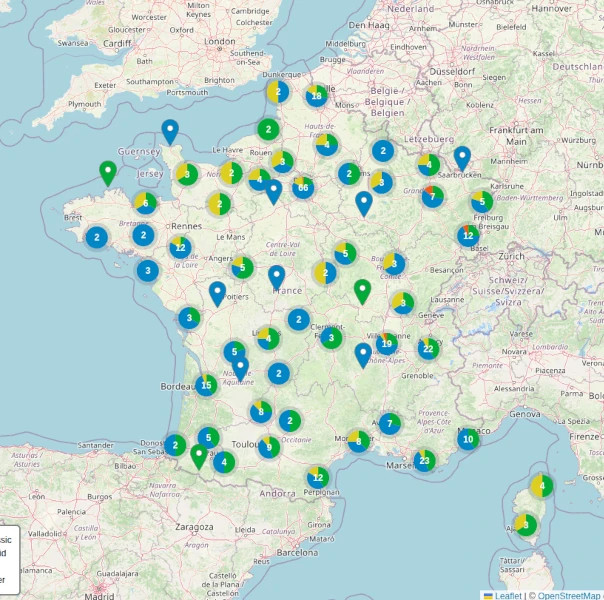
Task: Expand the 23 cluster near Marseille
Action: [425, 461]
